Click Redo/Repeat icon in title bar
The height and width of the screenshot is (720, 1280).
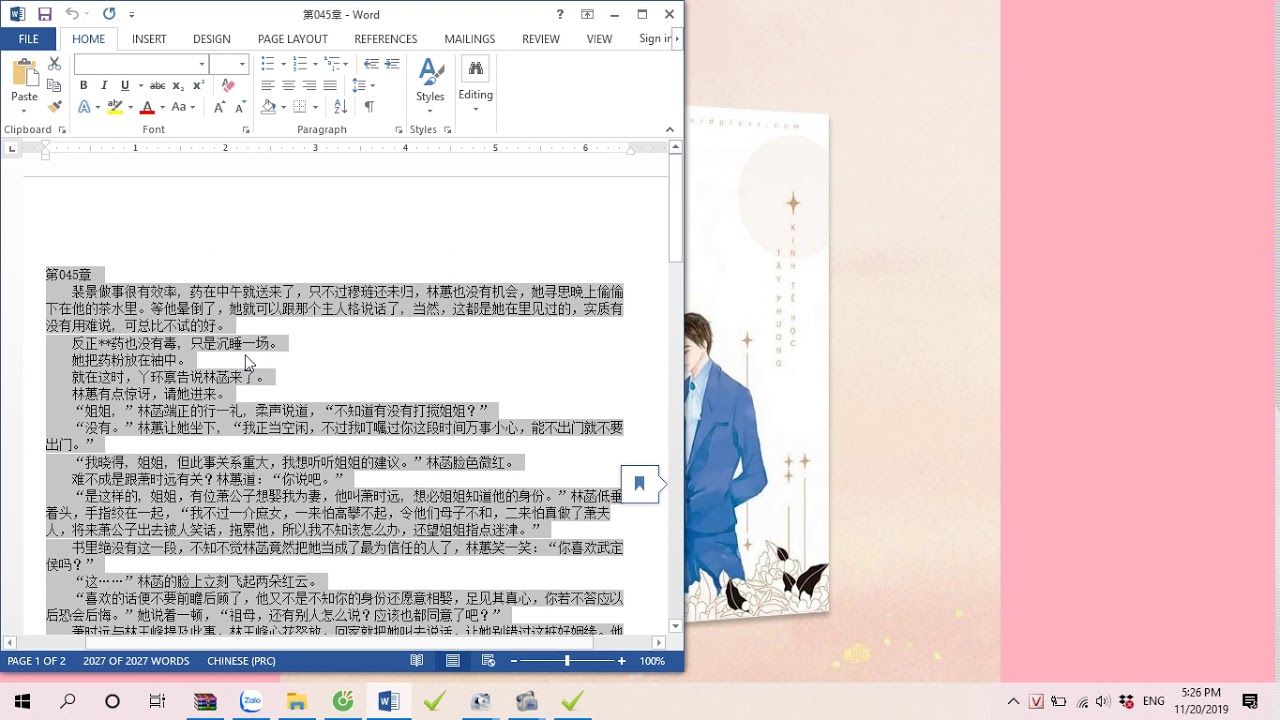point(108,14)
